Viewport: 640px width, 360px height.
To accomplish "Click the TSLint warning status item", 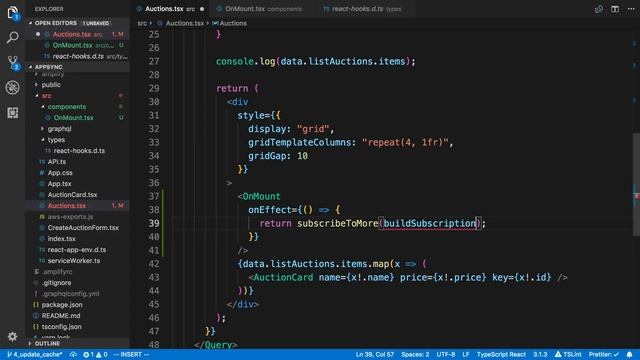I will 568,354.
